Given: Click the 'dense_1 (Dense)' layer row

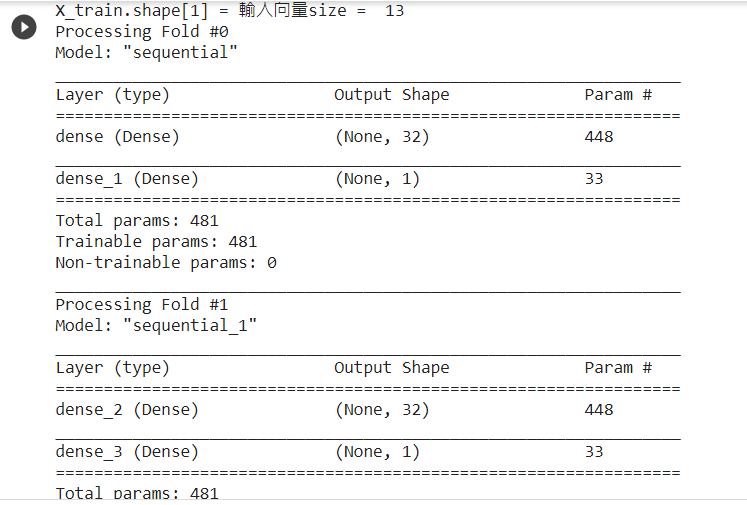Looking at the screenshot, I should pos(127,179).
